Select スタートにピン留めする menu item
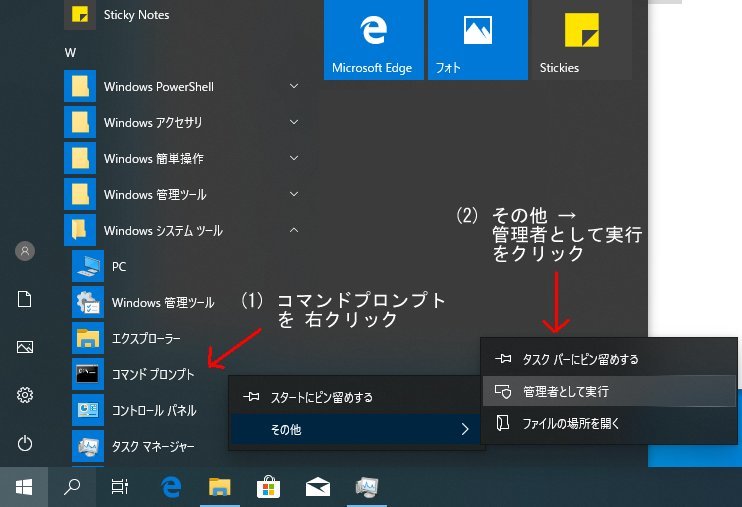The width and height of the screenshot is (742, 507). pyautogui.click(x=321, y=397)
